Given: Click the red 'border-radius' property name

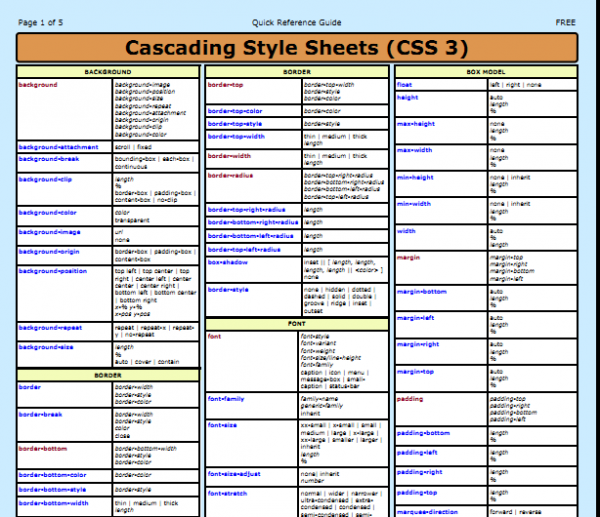Looking at the screenshot, I should (230, 175).
